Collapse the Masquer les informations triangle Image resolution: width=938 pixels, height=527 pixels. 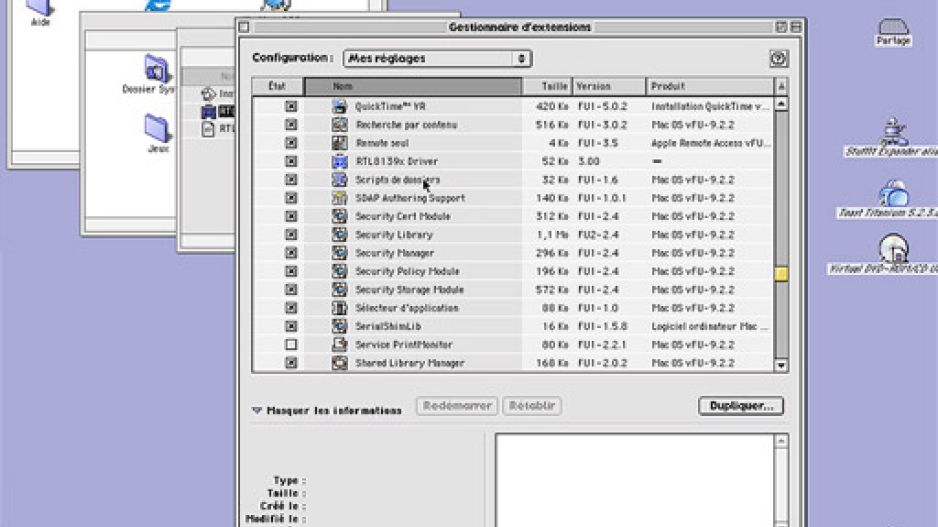(257, 410)
